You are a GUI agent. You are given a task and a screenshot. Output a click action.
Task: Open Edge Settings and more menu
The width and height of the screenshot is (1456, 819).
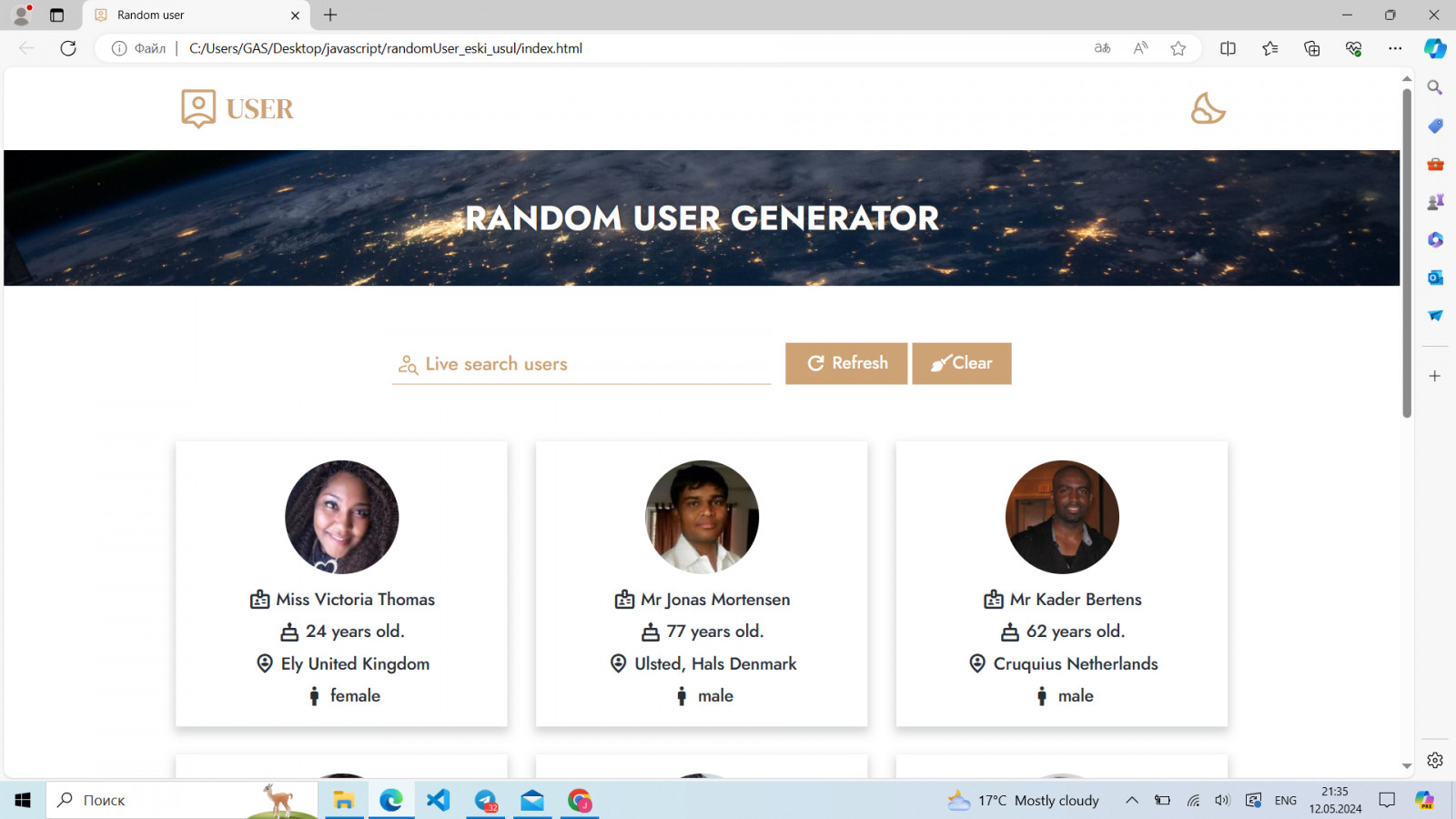point(1395,48)
